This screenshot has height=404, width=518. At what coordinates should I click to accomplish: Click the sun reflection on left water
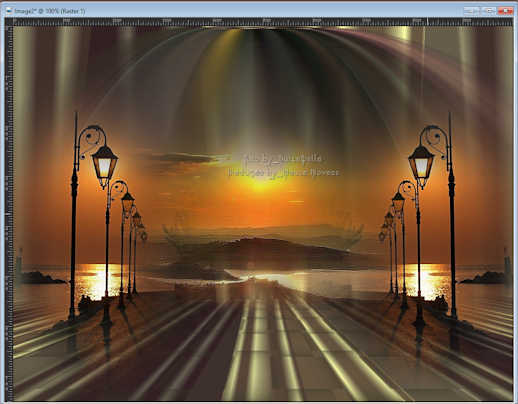pyautogui.click(x=97, y=281)
